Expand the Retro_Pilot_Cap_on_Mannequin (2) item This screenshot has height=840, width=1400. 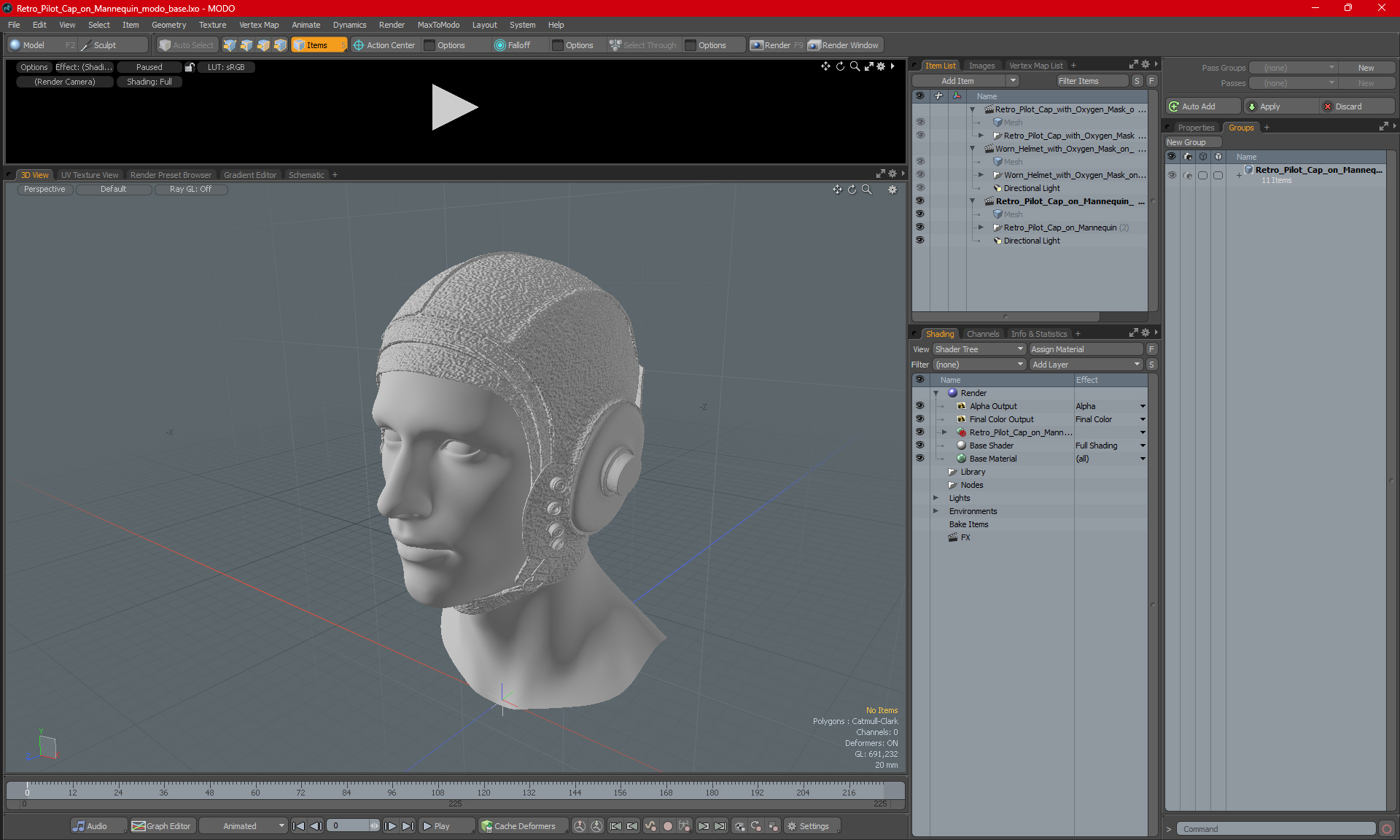[x=981, y=227]
